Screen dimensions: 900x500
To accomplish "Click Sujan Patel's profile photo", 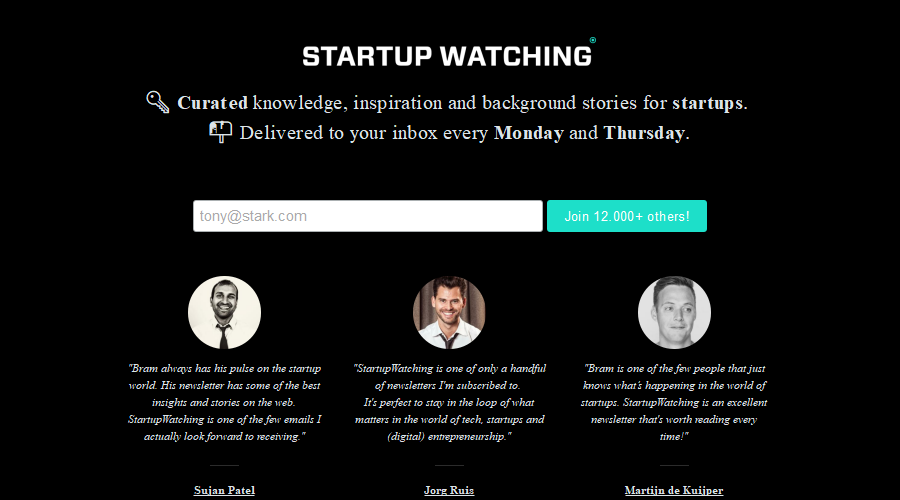I will tap(224, 313).
